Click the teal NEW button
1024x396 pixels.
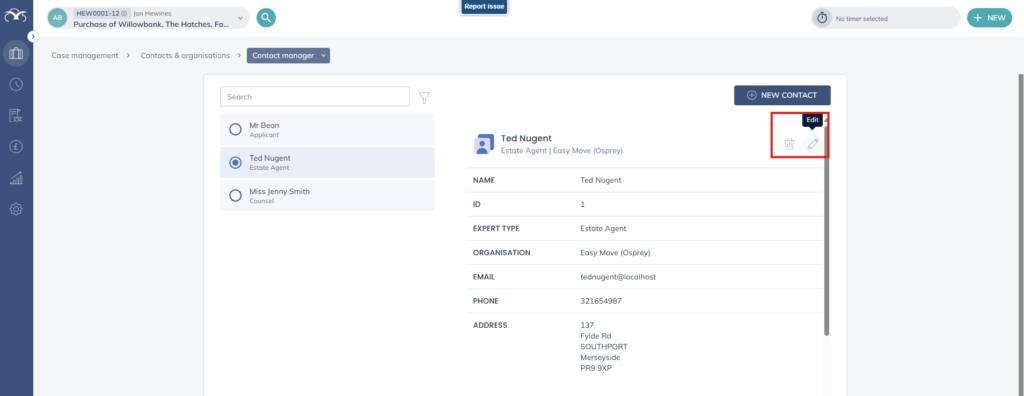(x=989, y=18)
